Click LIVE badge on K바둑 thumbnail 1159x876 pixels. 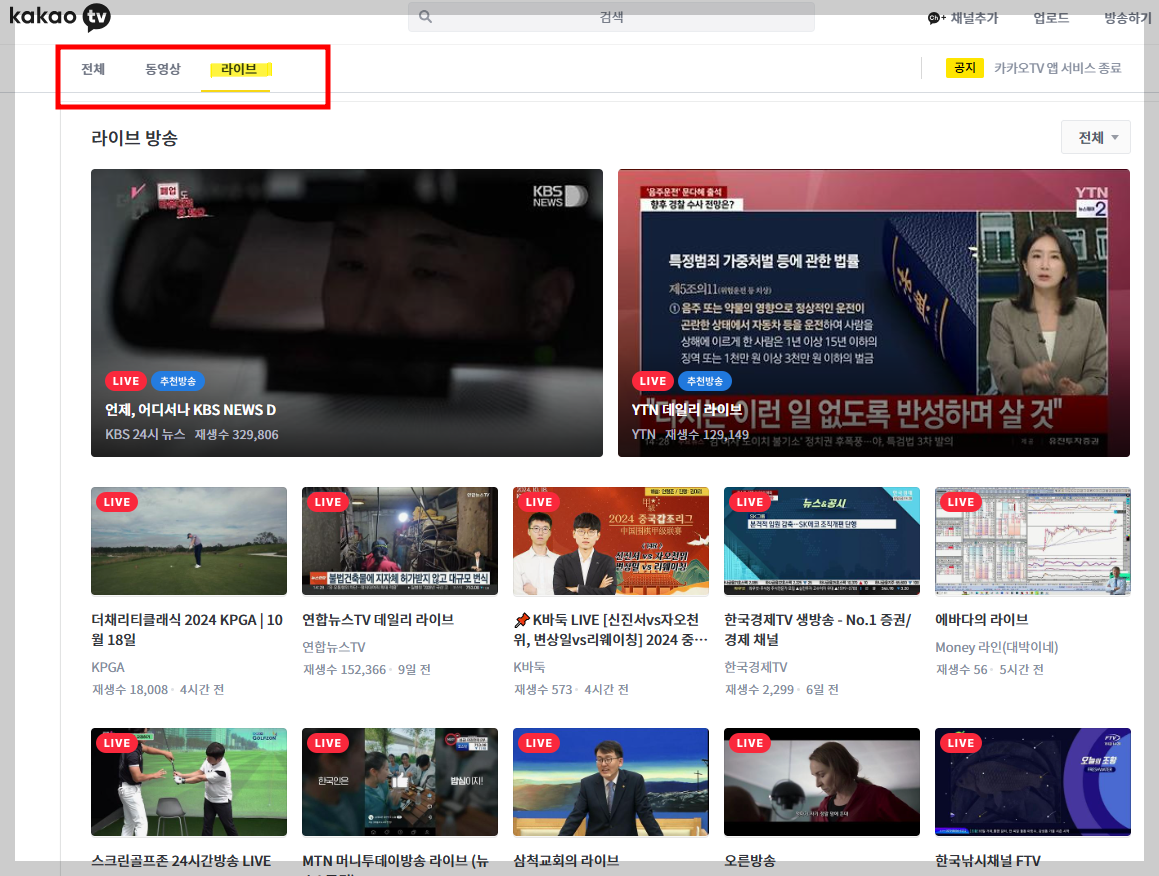coord(539,502)
